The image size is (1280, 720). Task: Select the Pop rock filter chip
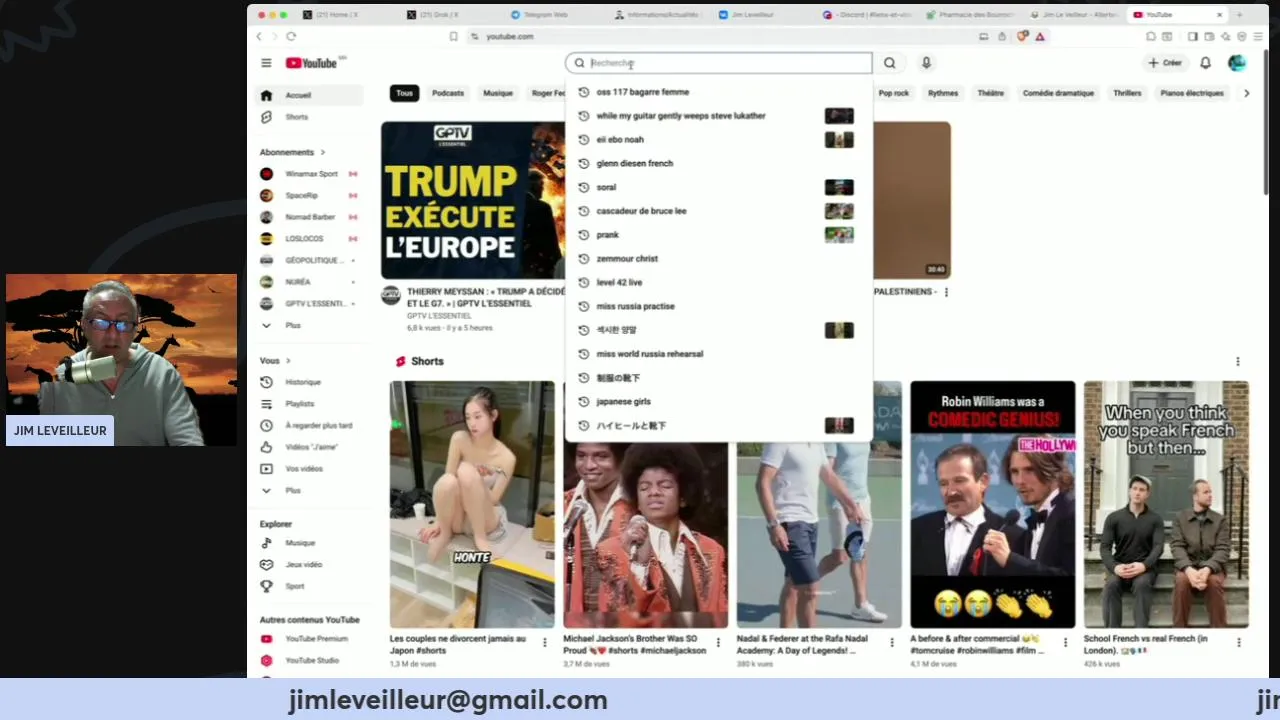tap(894, 93)
